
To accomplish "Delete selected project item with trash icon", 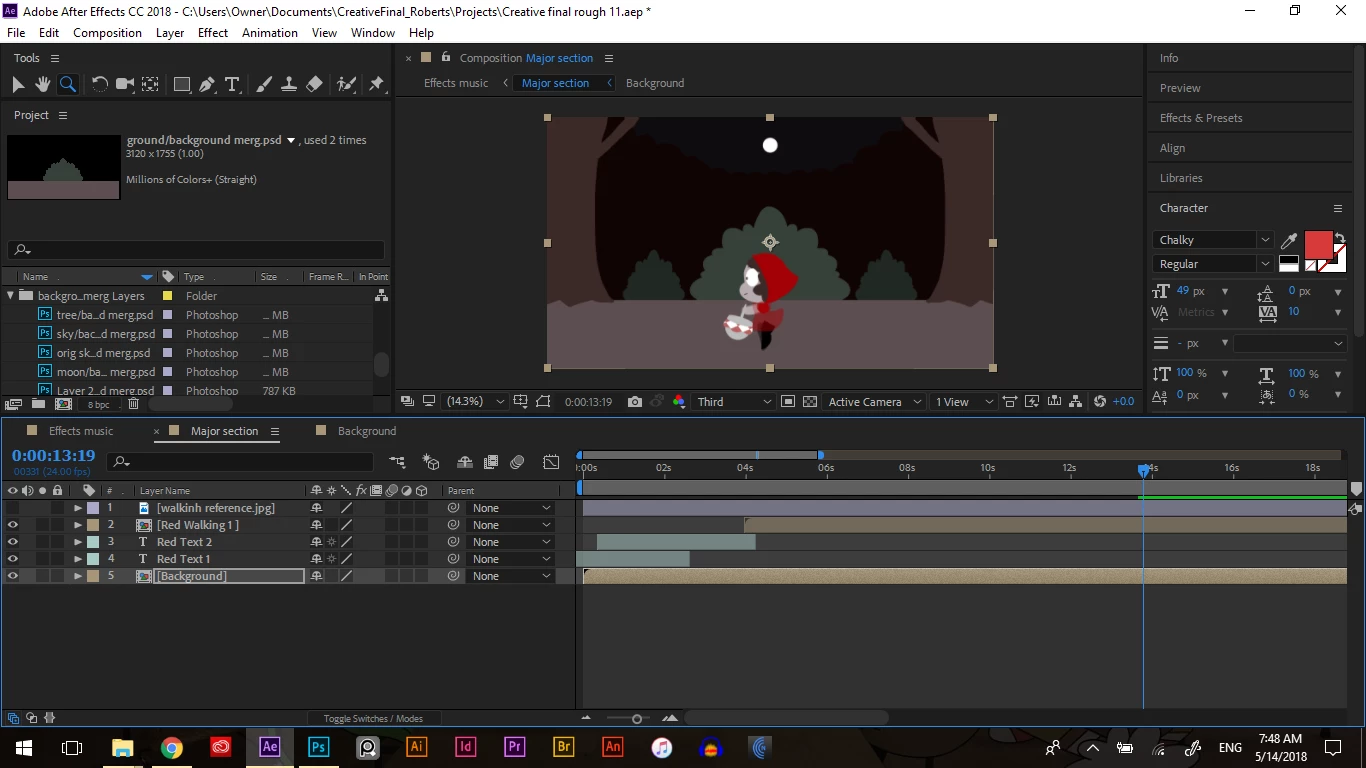I will [x=133, y=404].
